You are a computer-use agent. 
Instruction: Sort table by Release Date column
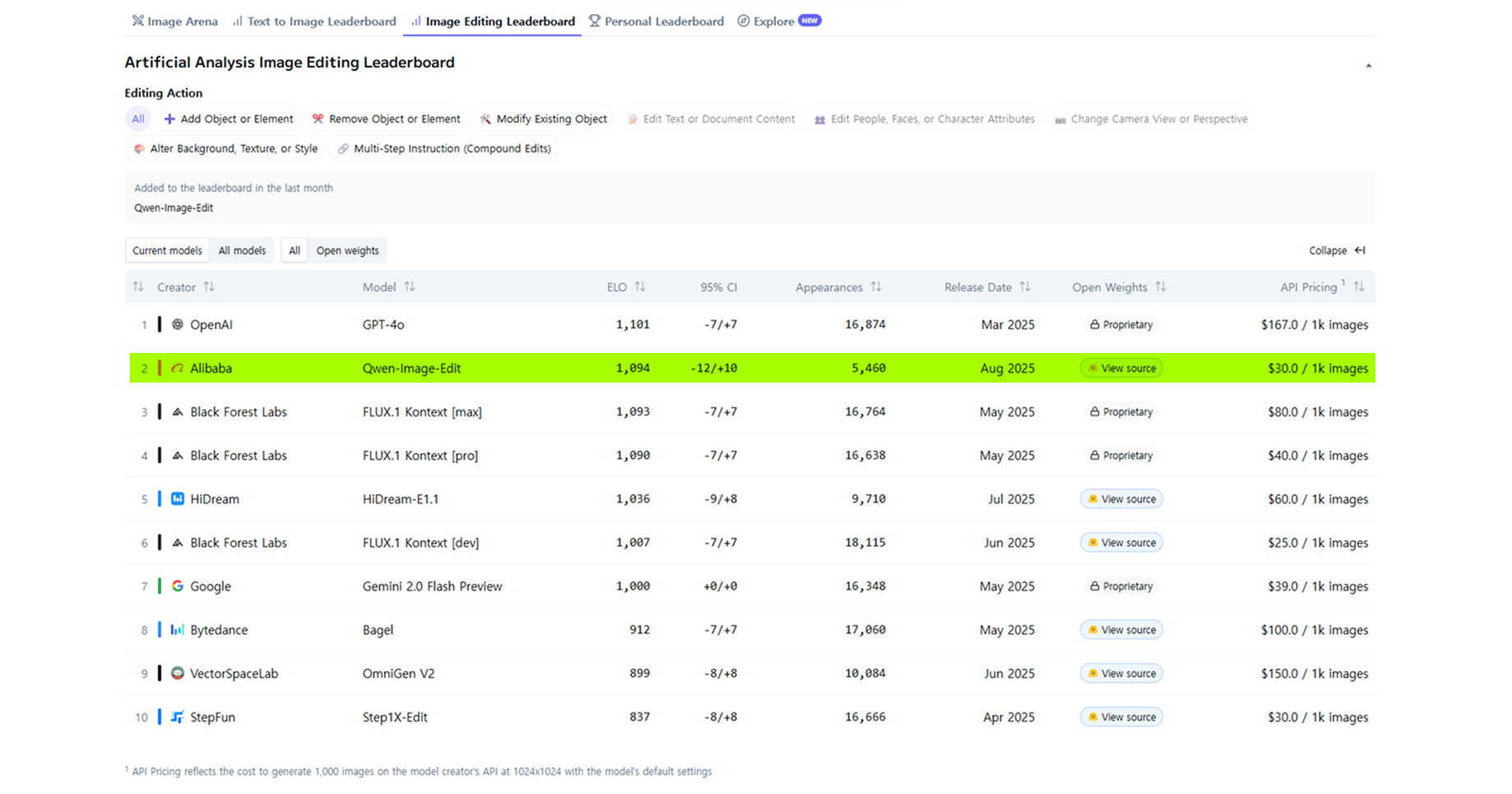point(987,287)
